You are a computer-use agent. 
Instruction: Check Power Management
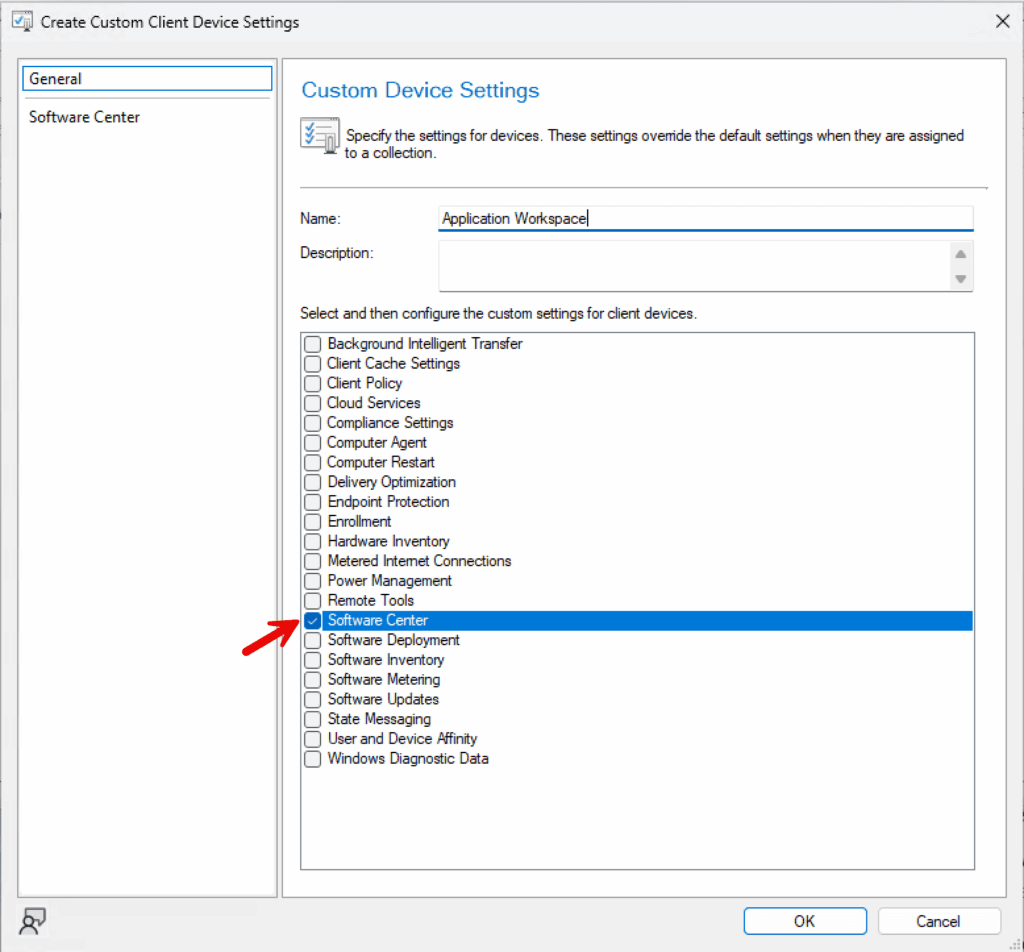(313, 581)
